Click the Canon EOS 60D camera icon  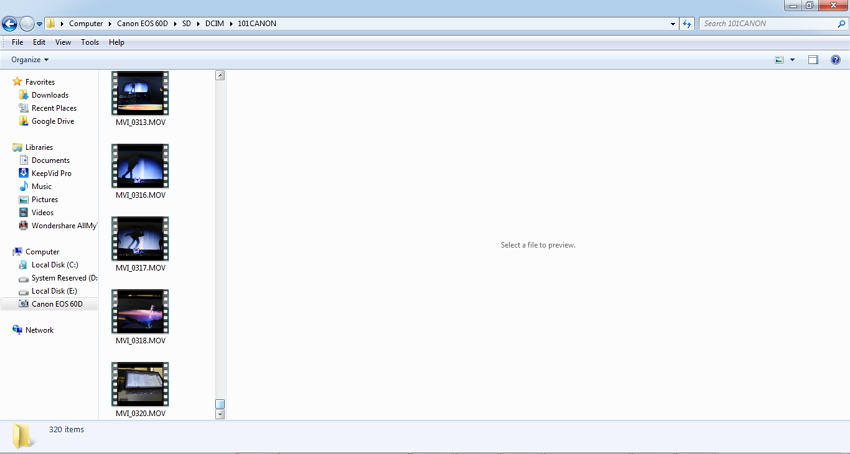(x=23, y=304)
